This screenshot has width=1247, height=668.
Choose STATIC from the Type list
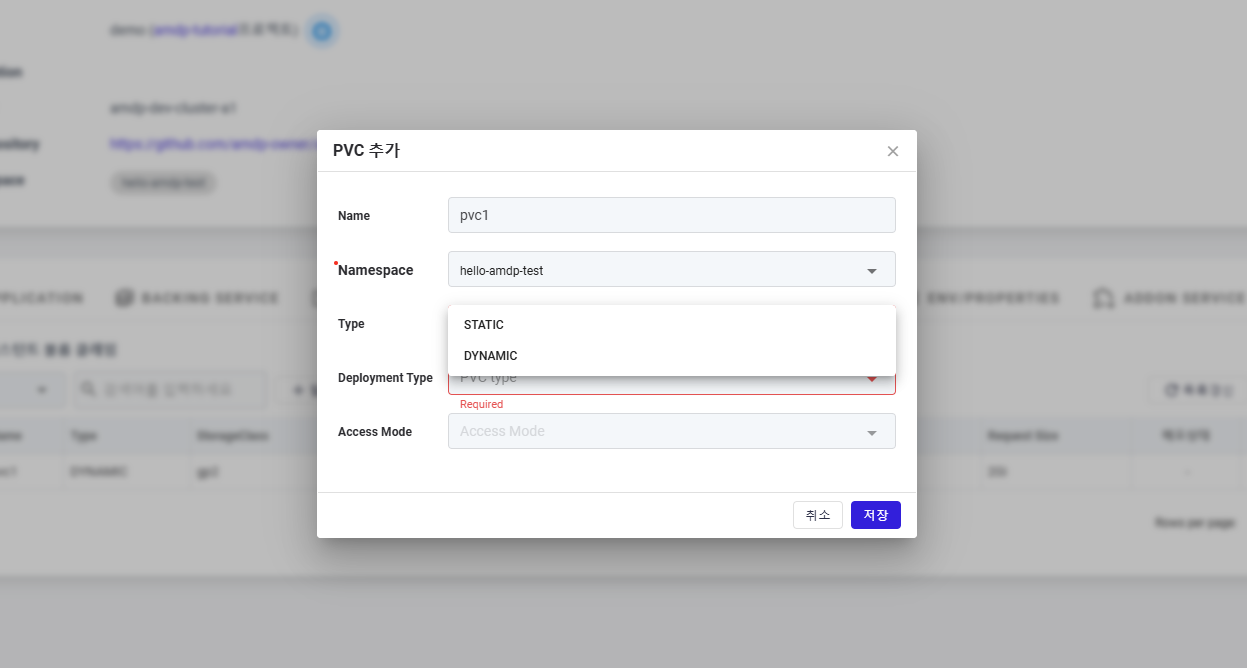pyautogui.click(x=484, y=325)
